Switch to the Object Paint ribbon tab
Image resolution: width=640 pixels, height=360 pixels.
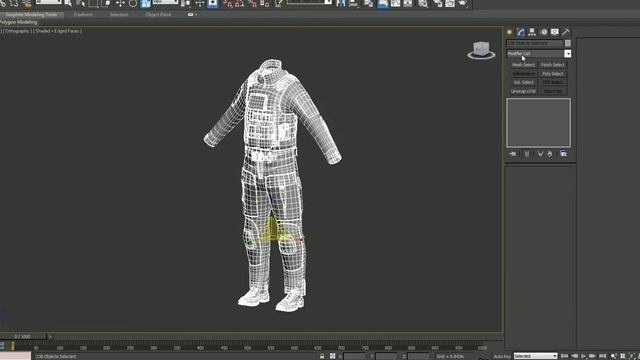coord(158,14)
